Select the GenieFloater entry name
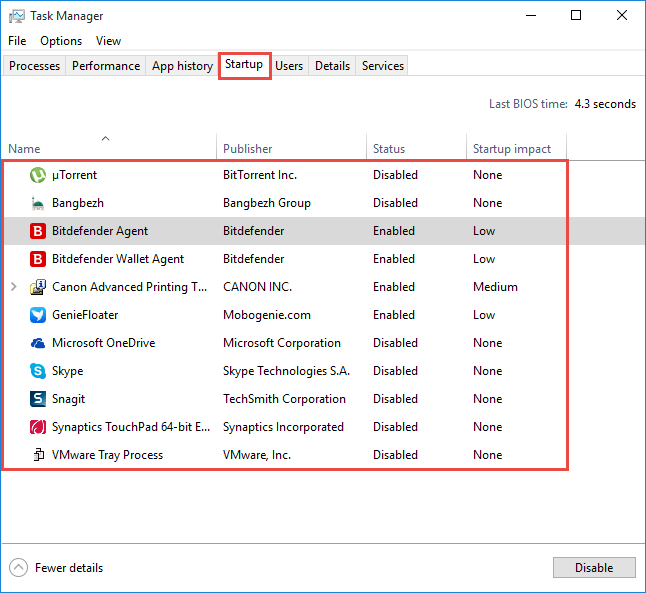The height and width of the screenshot is (593, 646). pyautogui.click(x=85, y=315)
